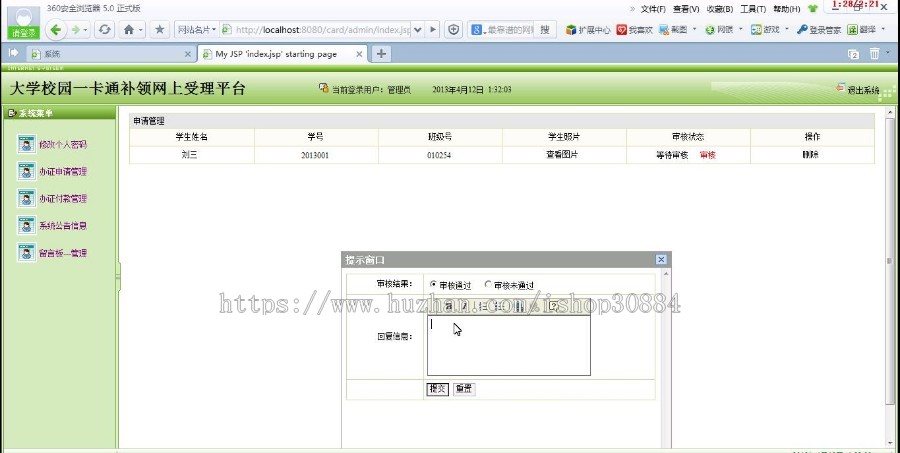Screen dimensions: 900x453
Task: Open the 查看(V) menu
Action: (x=686, y=9)
